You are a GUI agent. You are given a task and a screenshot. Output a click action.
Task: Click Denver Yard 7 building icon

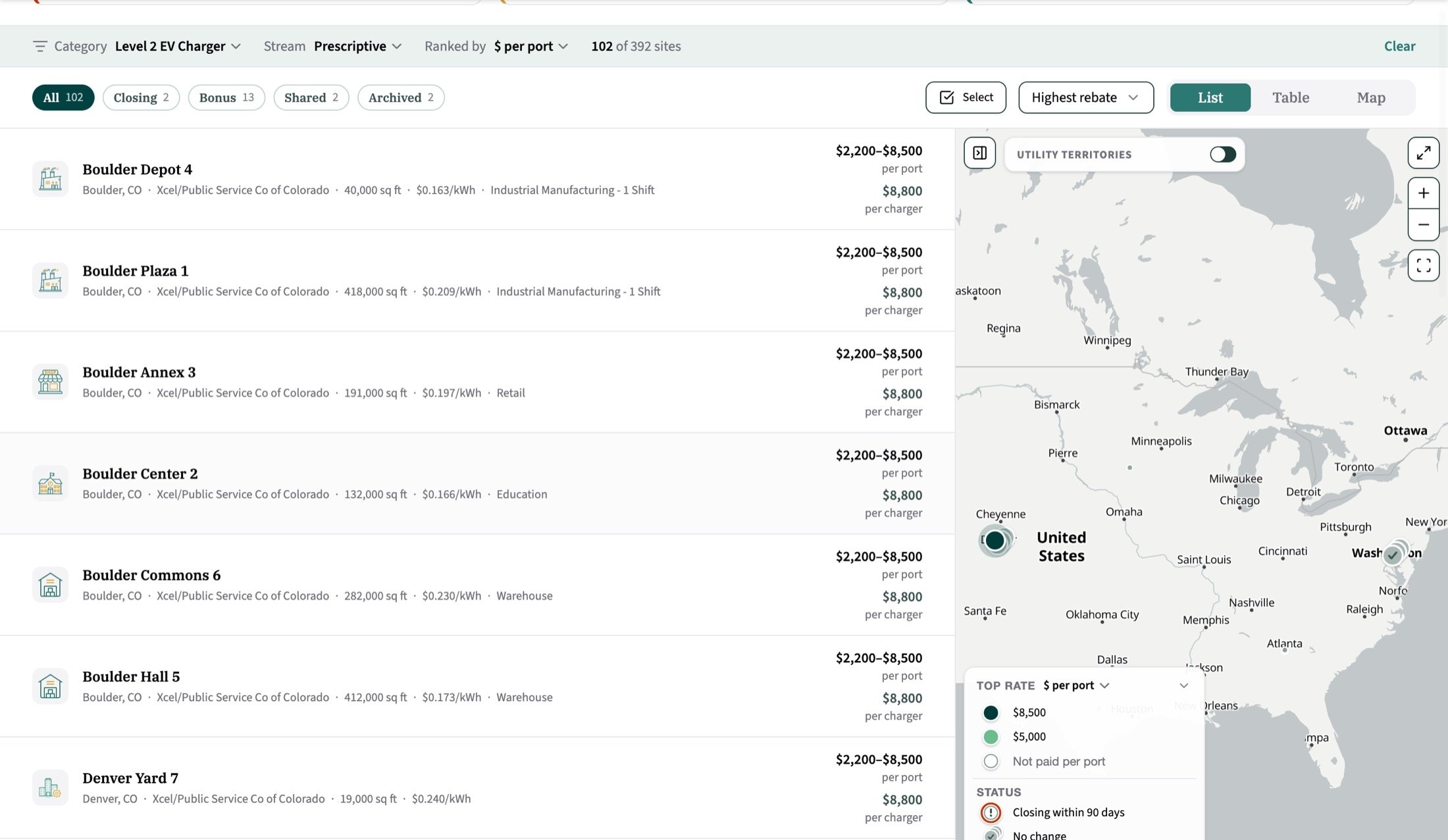click(50, 787)
